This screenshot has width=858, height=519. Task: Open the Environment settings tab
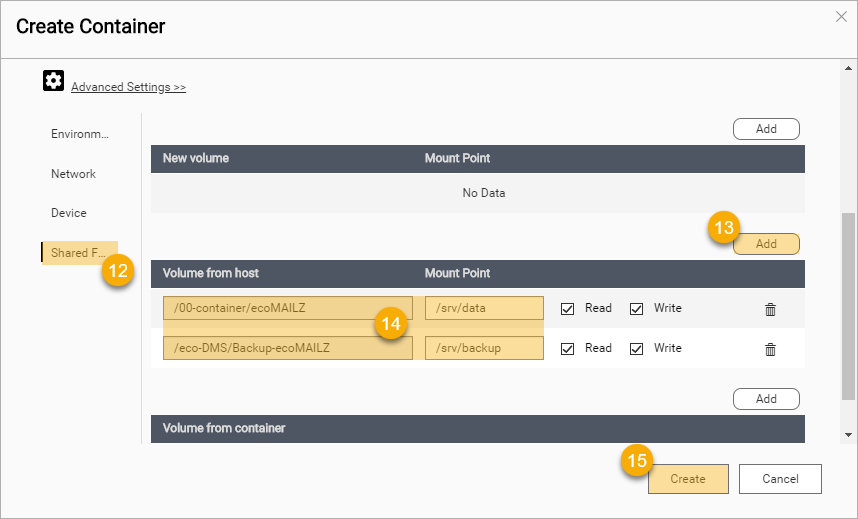coord(80,134)
